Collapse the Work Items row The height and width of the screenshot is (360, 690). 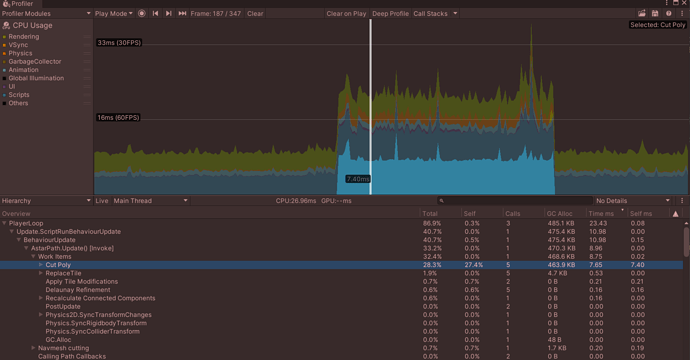tap(33, 257)
